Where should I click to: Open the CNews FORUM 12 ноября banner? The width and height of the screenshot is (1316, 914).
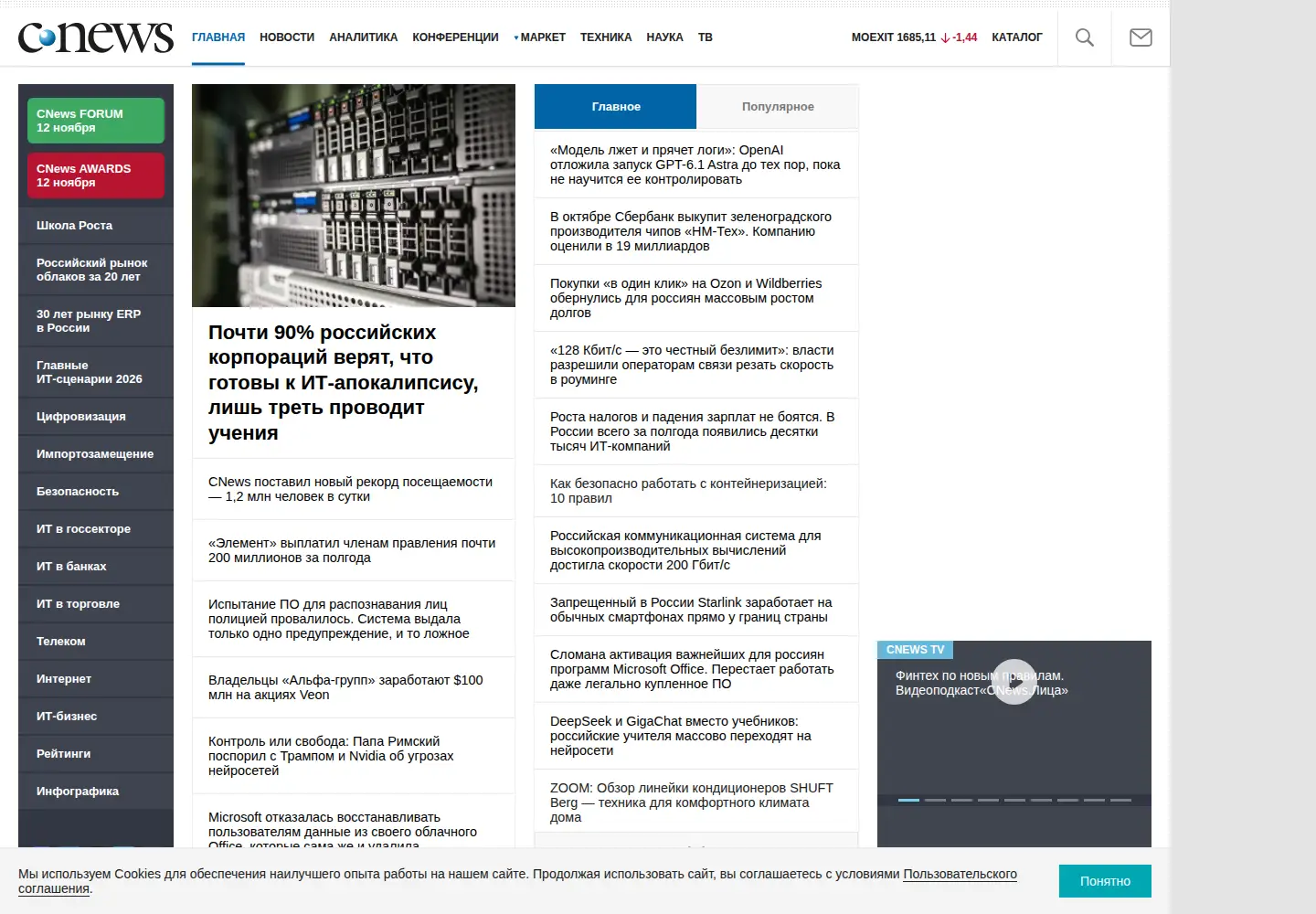(96, 121)
